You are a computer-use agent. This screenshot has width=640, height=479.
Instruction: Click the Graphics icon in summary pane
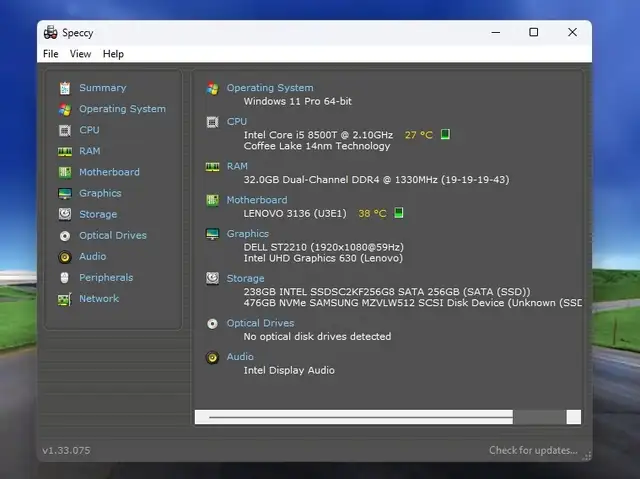point(213,234)
